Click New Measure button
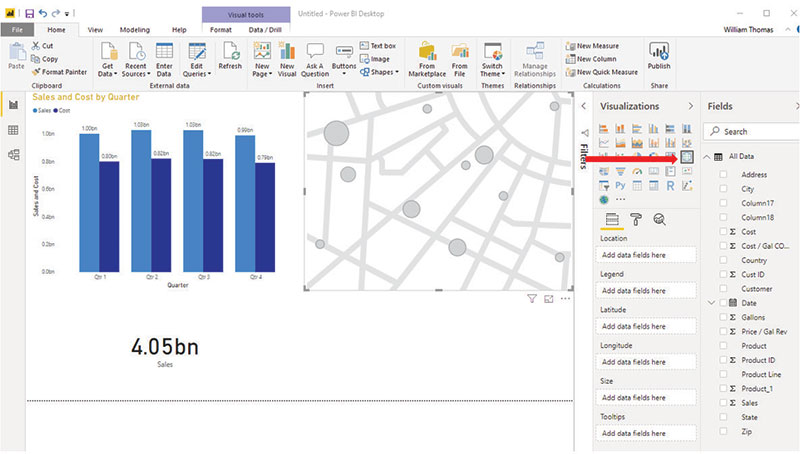 600,45
